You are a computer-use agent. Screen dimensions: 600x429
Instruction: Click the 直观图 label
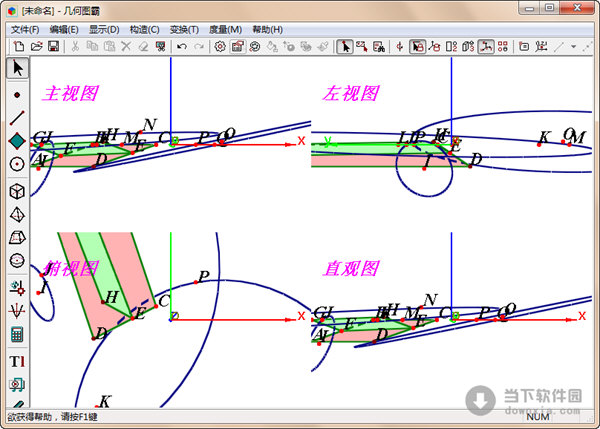click(351, 268)
